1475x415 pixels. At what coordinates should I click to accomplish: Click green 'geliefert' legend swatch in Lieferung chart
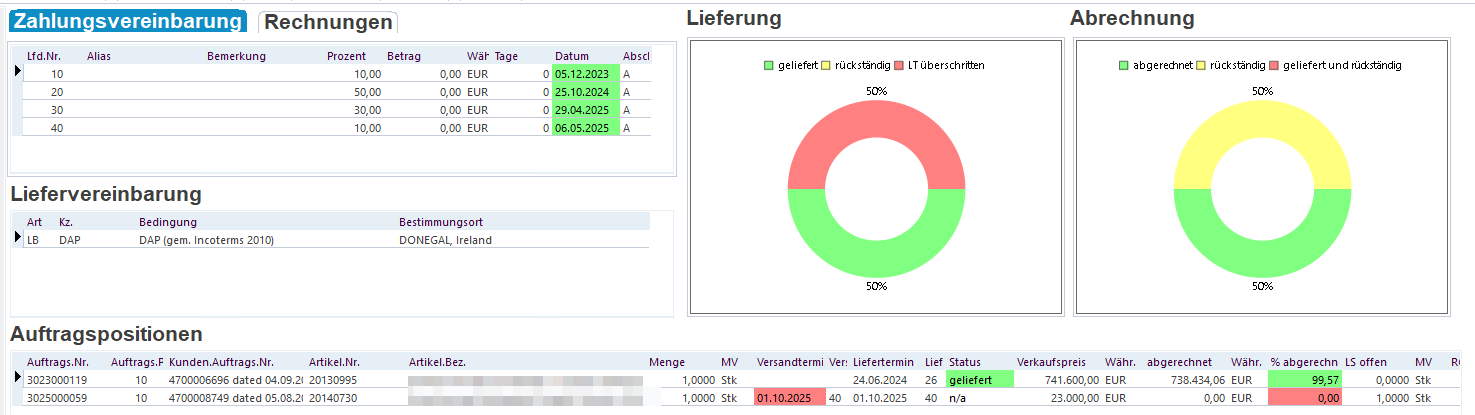click(x=768, y=65)
